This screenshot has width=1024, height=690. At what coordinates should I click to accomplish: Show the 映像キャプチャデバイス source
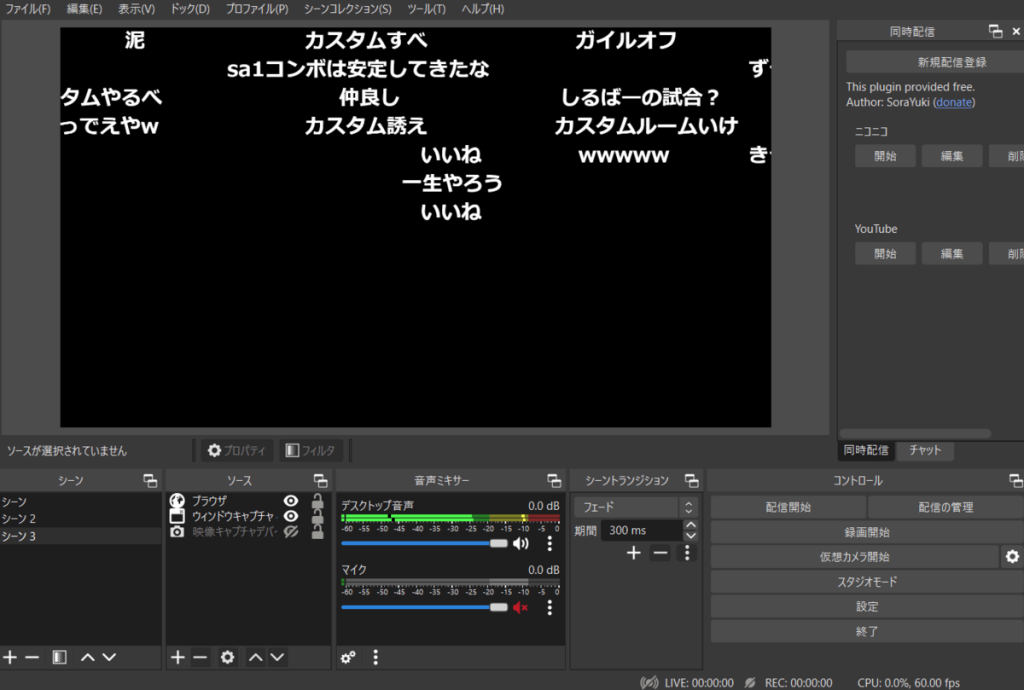click(x=291, y=532)
